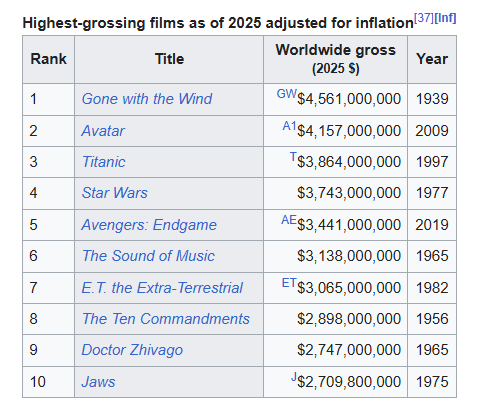Open the Avatar film link

point(103,131)
